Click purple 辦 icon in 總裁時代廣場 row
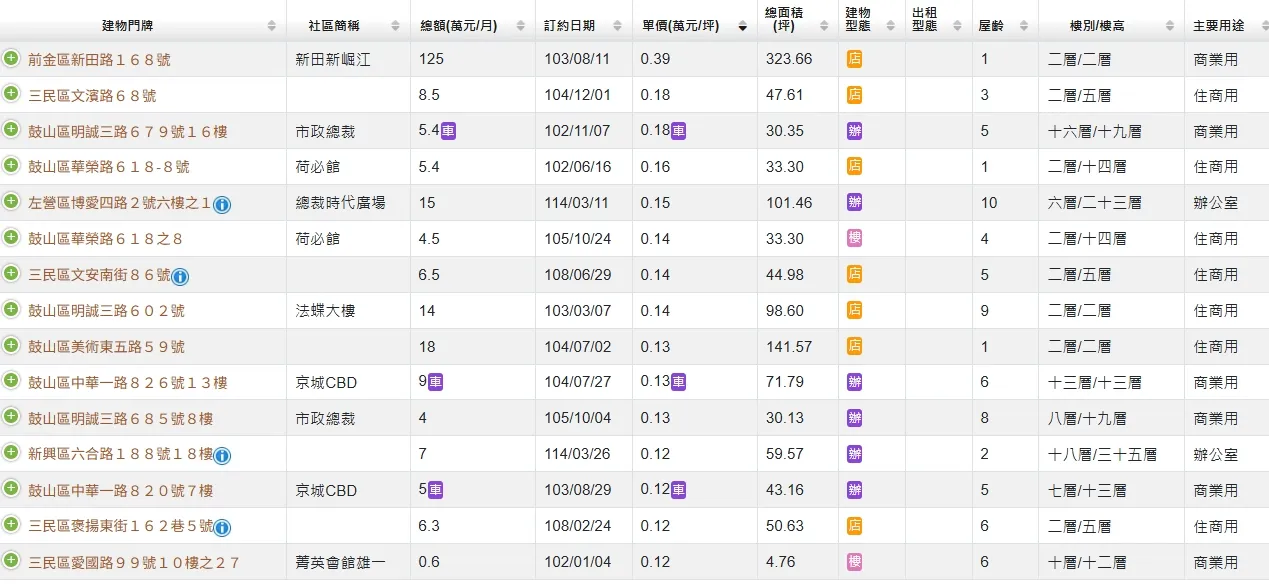Viewport: 1269px width, 584px height. [x=854, y=202]
